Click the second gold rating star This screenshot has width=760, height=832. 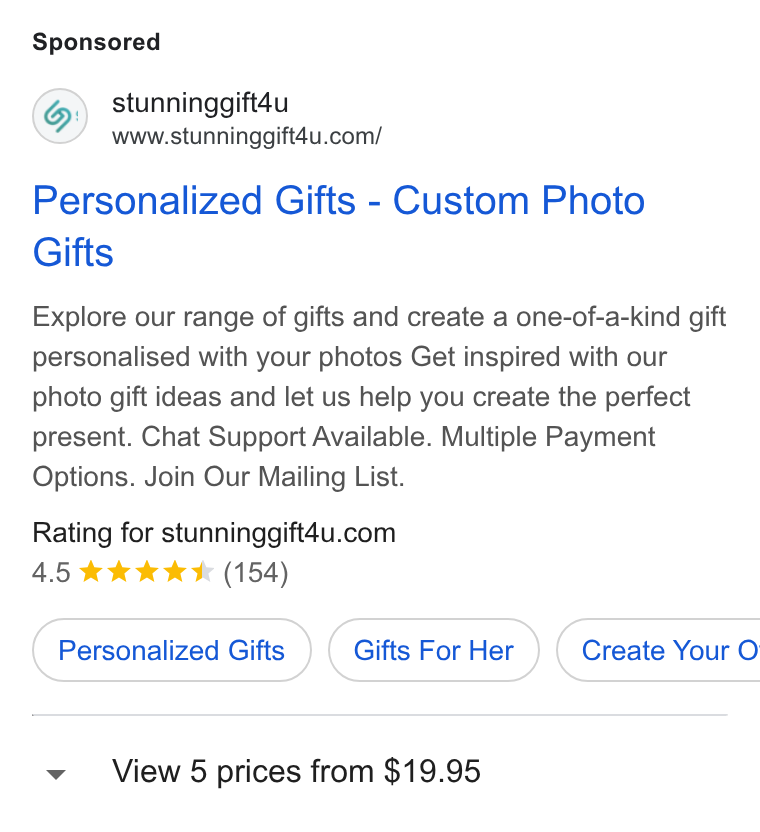[119, 572]
